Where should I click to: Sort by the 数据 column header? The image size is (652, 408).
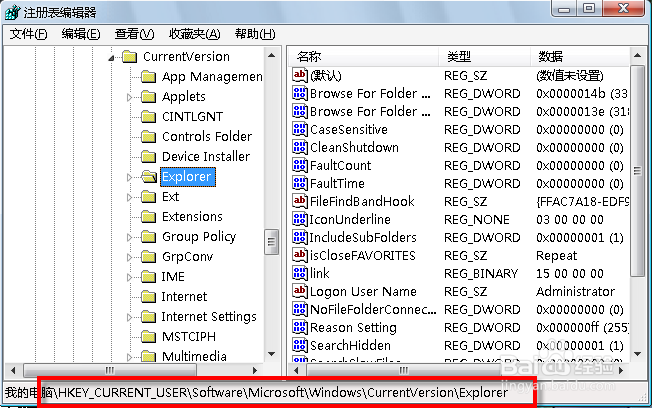pos(580,57)
